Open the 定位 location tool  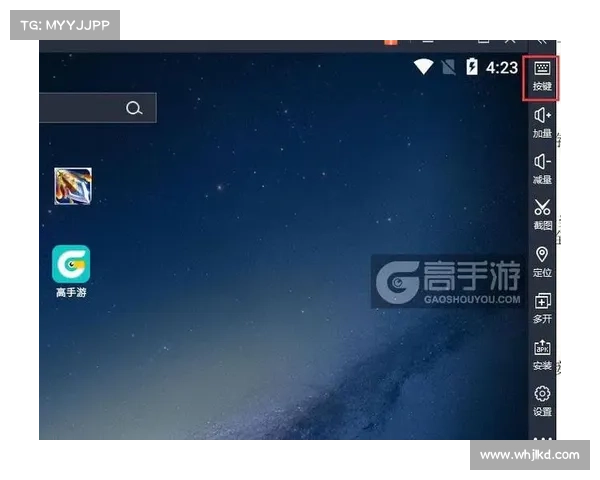pos(541,260)
